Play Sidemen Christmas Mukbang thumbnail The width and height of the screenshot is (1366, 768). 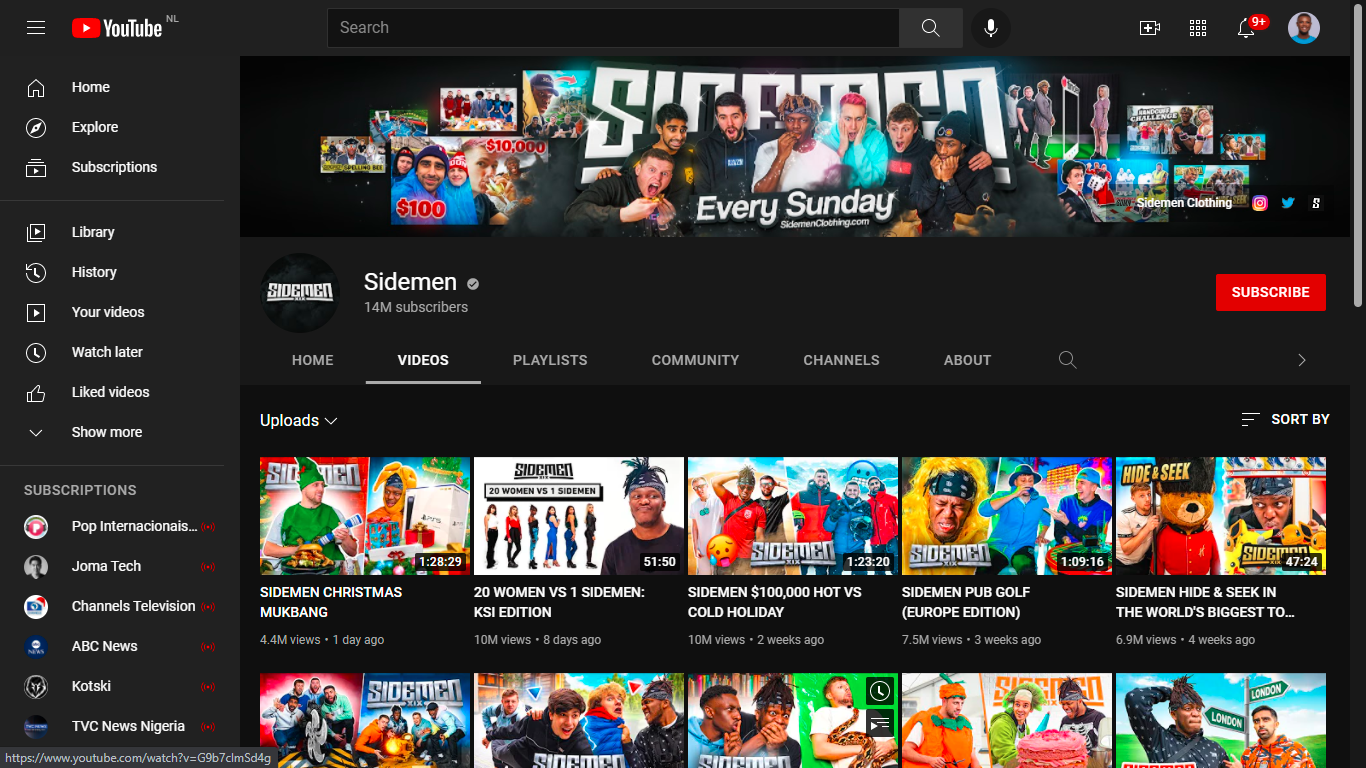365,516
